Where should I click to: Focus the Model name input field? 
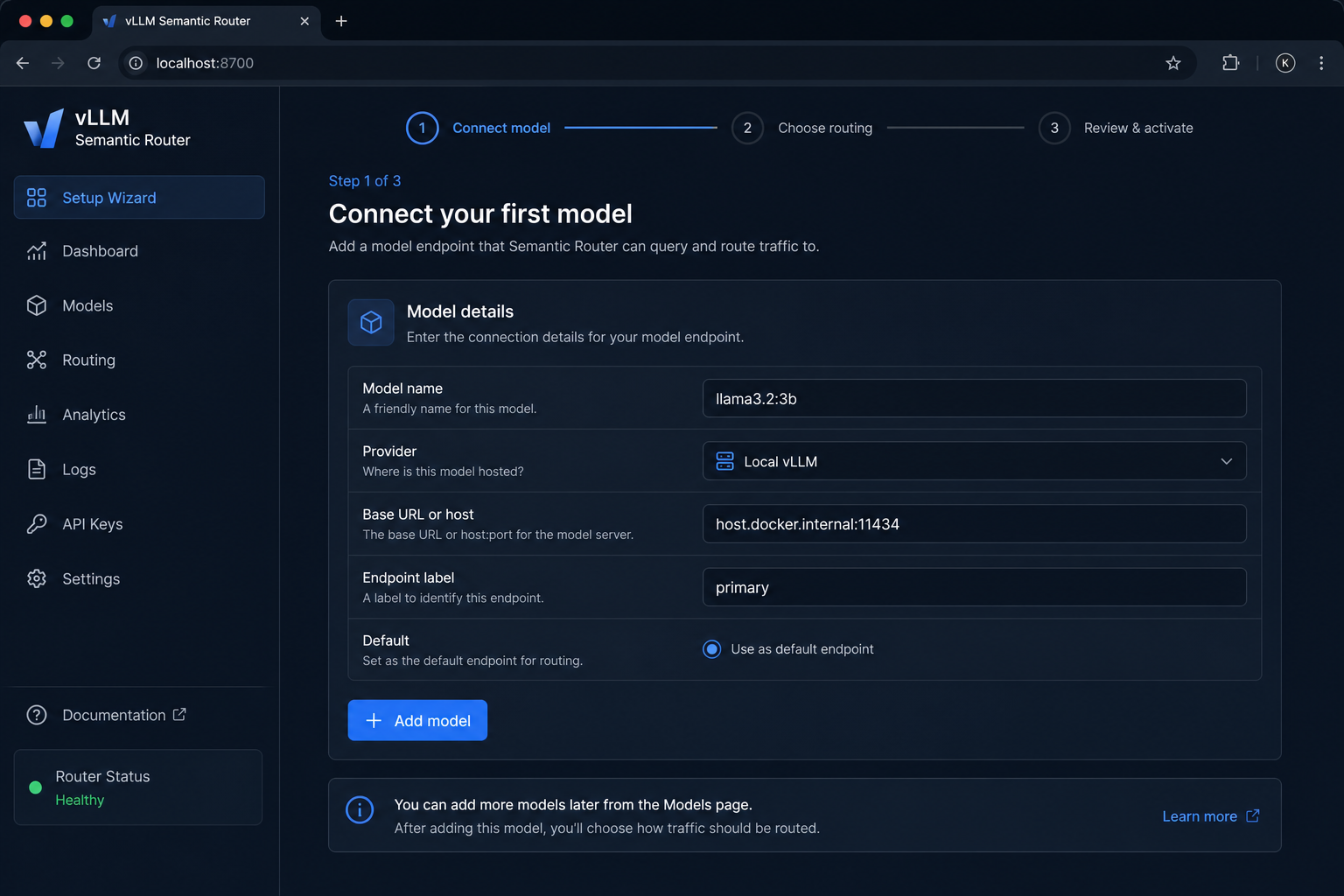click(x=974, y=398)
